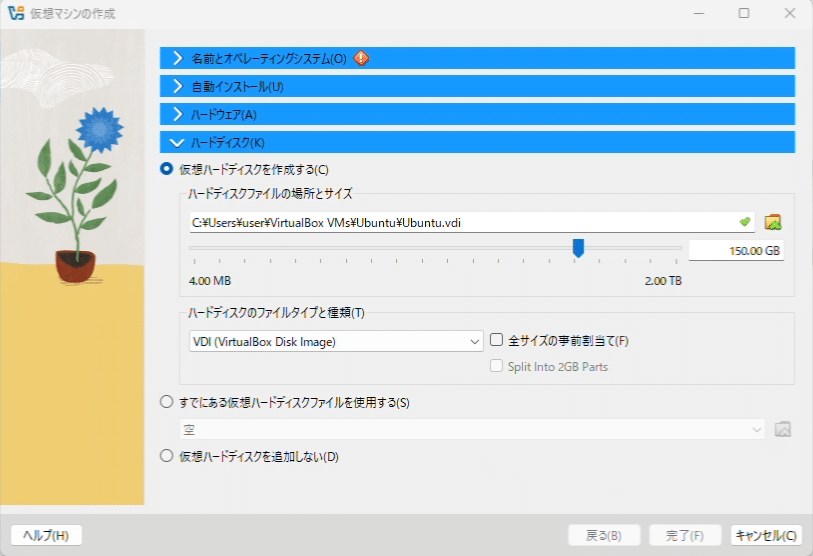Click 完了(F) finish button
813x556 pixels.
(x=685, y=535)
